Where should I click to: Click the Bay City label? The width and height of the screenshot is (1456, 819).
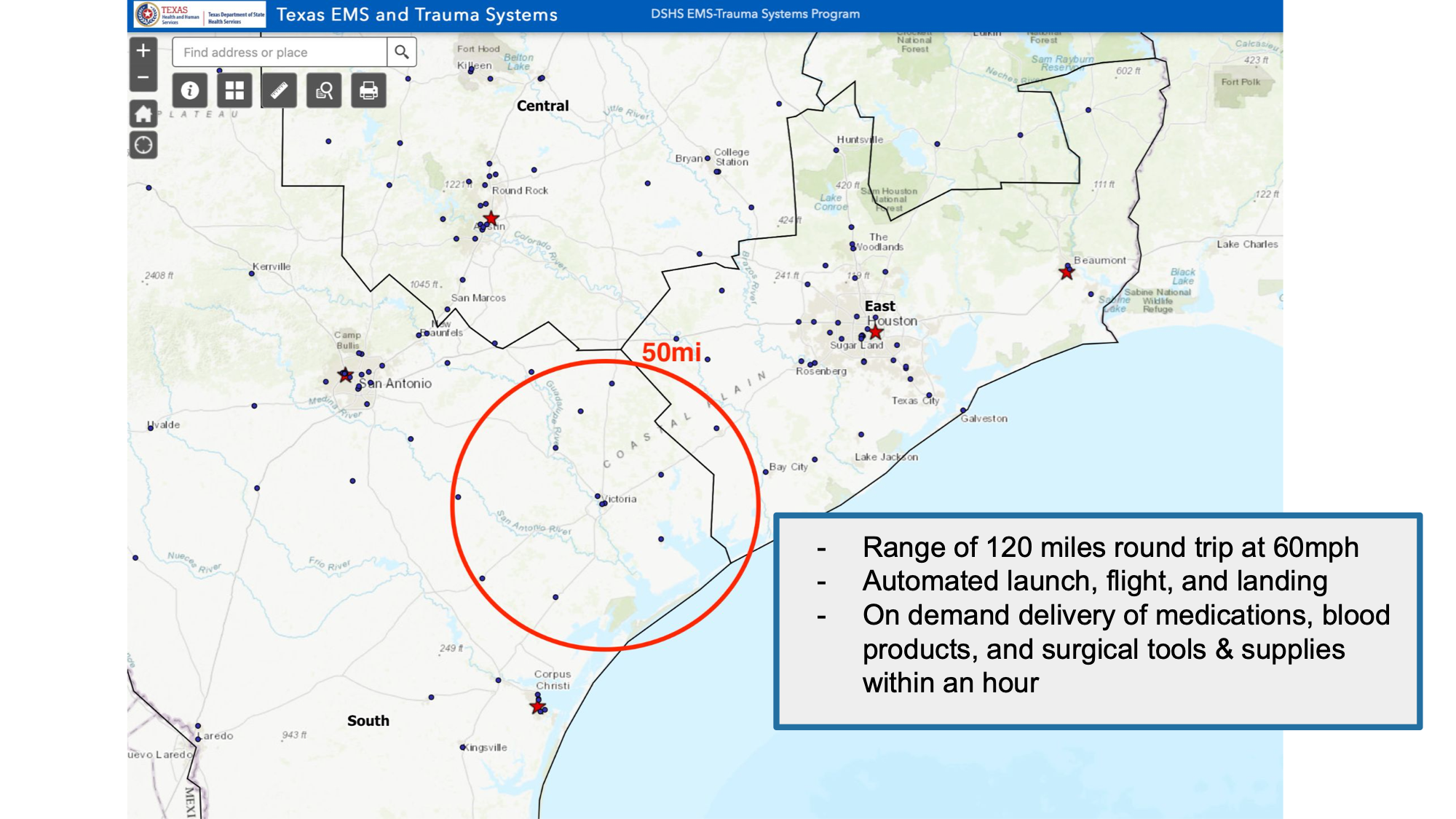point(788,467)
